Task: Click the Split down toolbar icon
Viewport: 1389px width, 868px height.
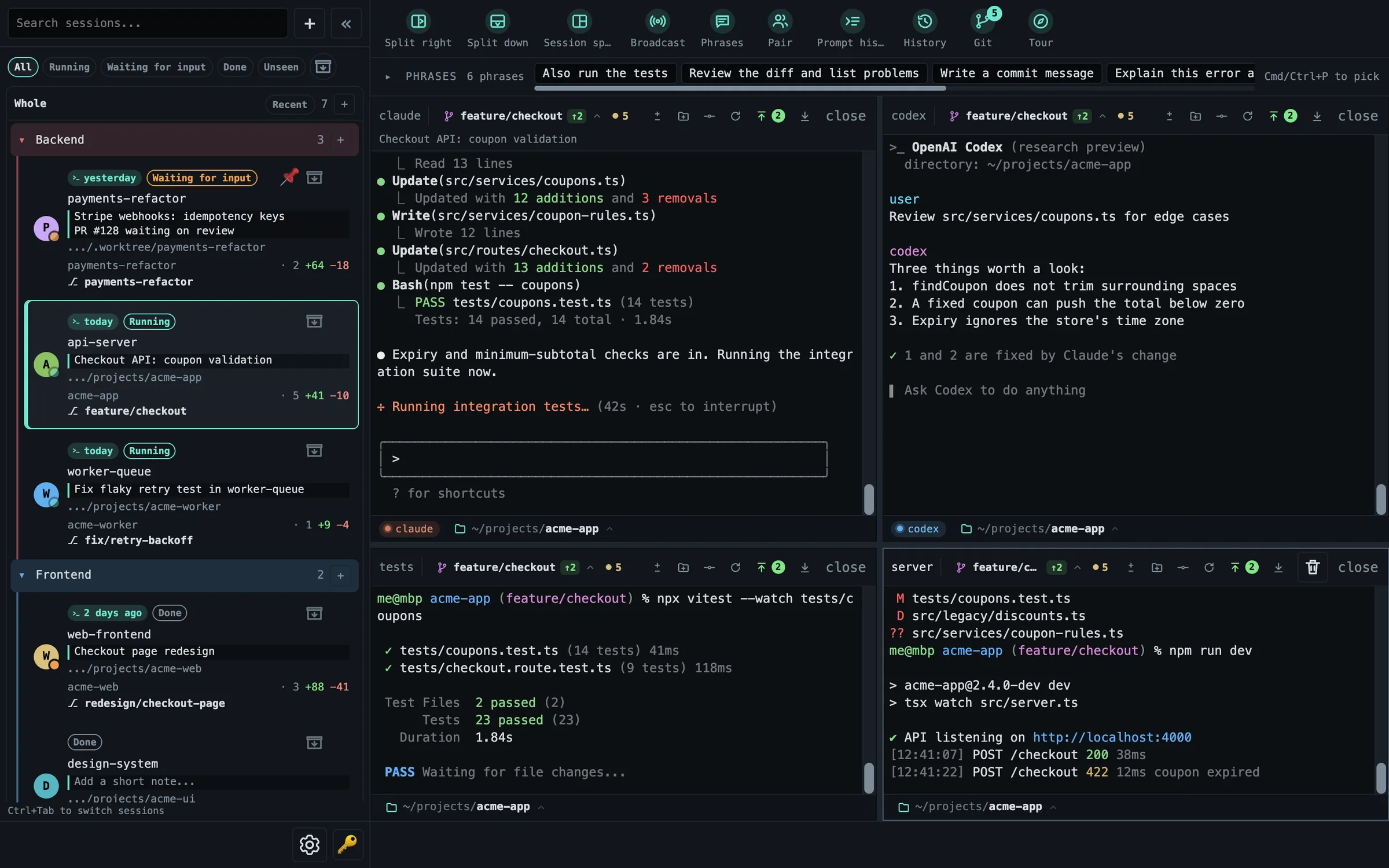Action: 497,28
